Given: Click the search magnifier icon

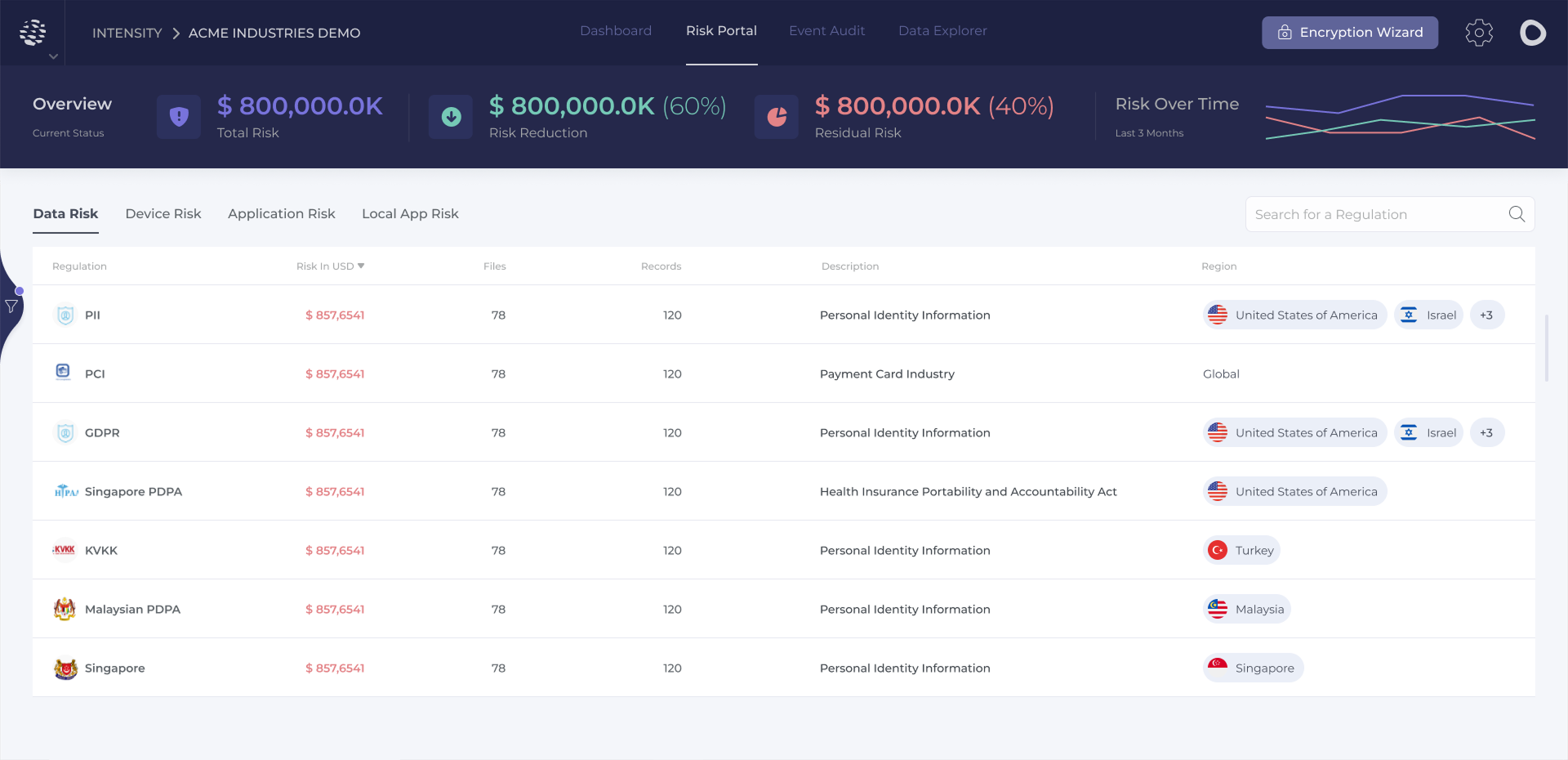Looking at the screenshot, I should tap(1517, 214).
